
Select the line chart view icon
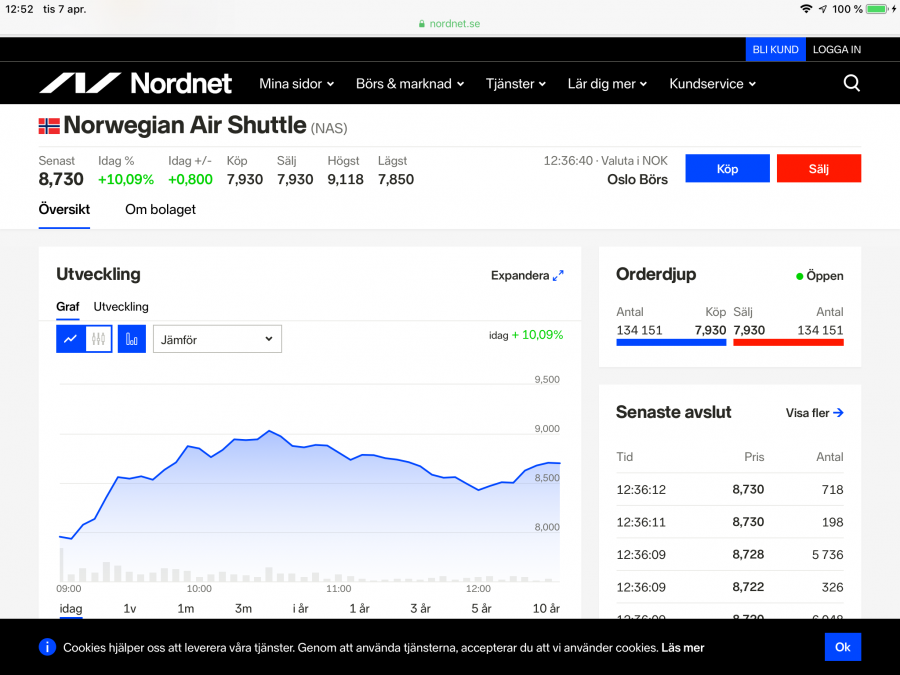pos(70,339)
